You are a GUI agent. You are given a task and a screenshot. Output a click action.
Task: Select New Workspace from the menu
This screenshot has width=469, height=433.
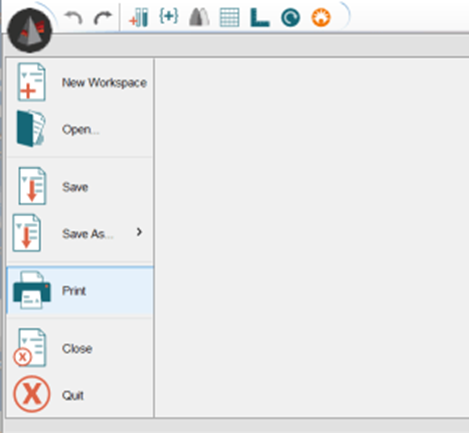(x=80, y=82)
